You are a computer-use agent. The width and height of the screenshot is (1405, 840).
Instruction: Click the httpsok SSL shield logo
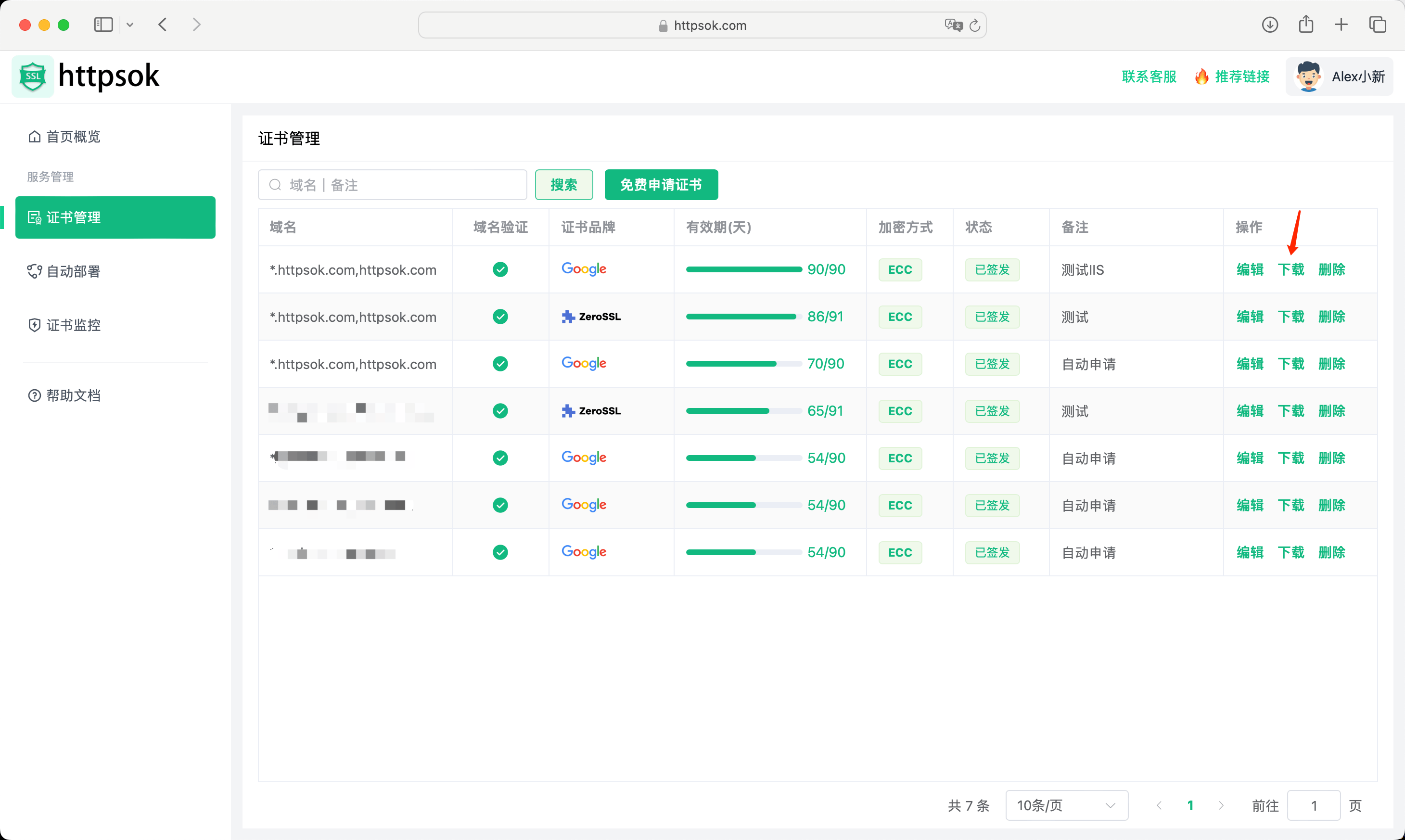click(x=33, y=76)
